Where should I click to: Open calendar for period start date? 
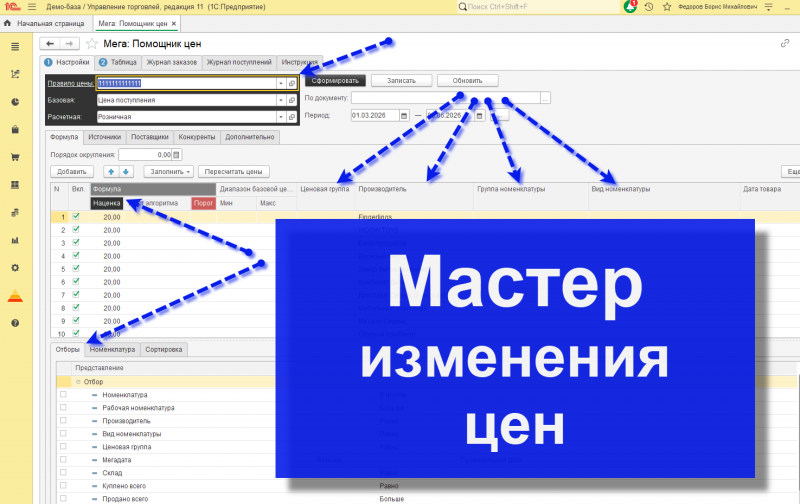click(404, 116)
